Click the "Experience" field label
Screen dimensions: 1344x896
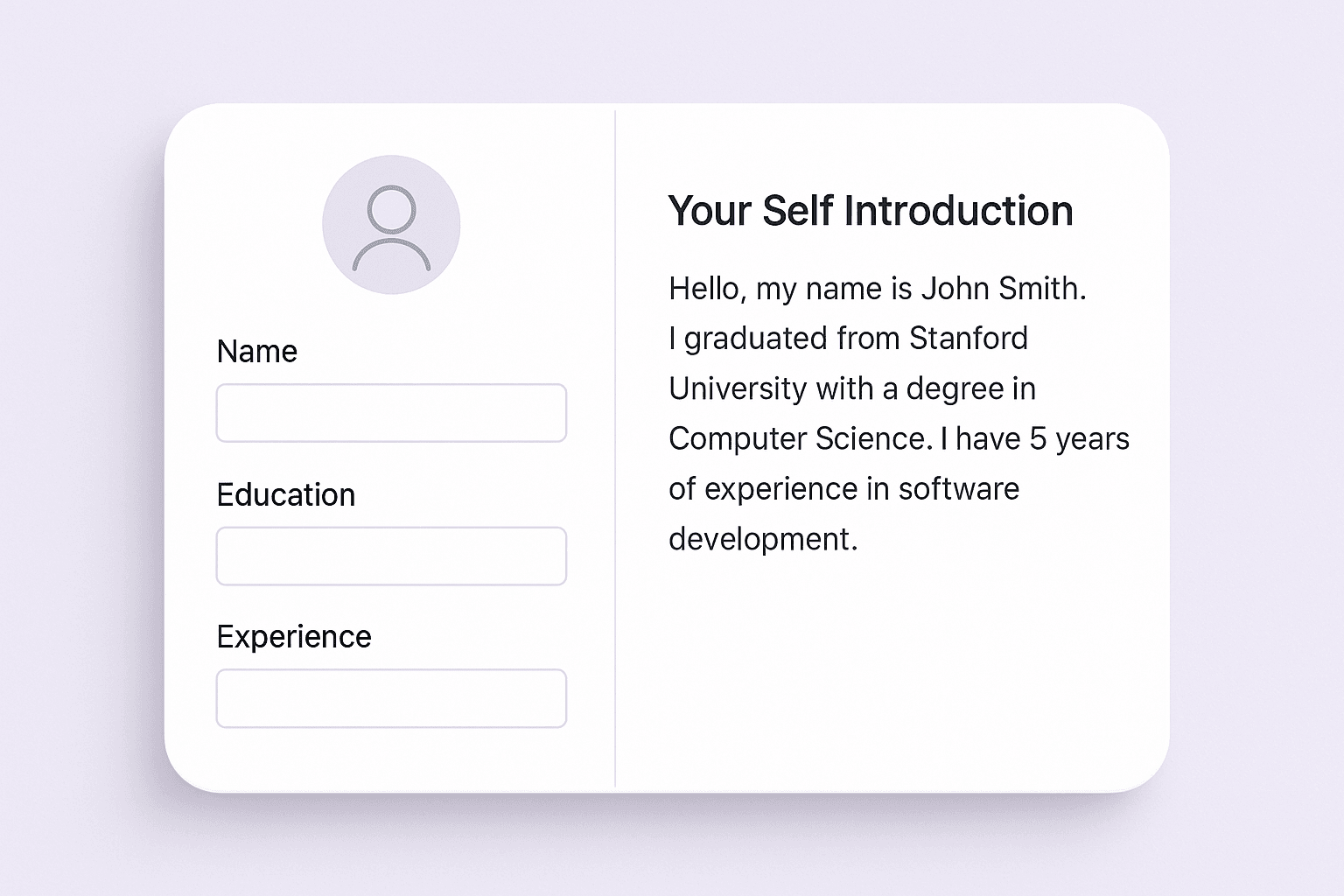(x=293, y=637)
